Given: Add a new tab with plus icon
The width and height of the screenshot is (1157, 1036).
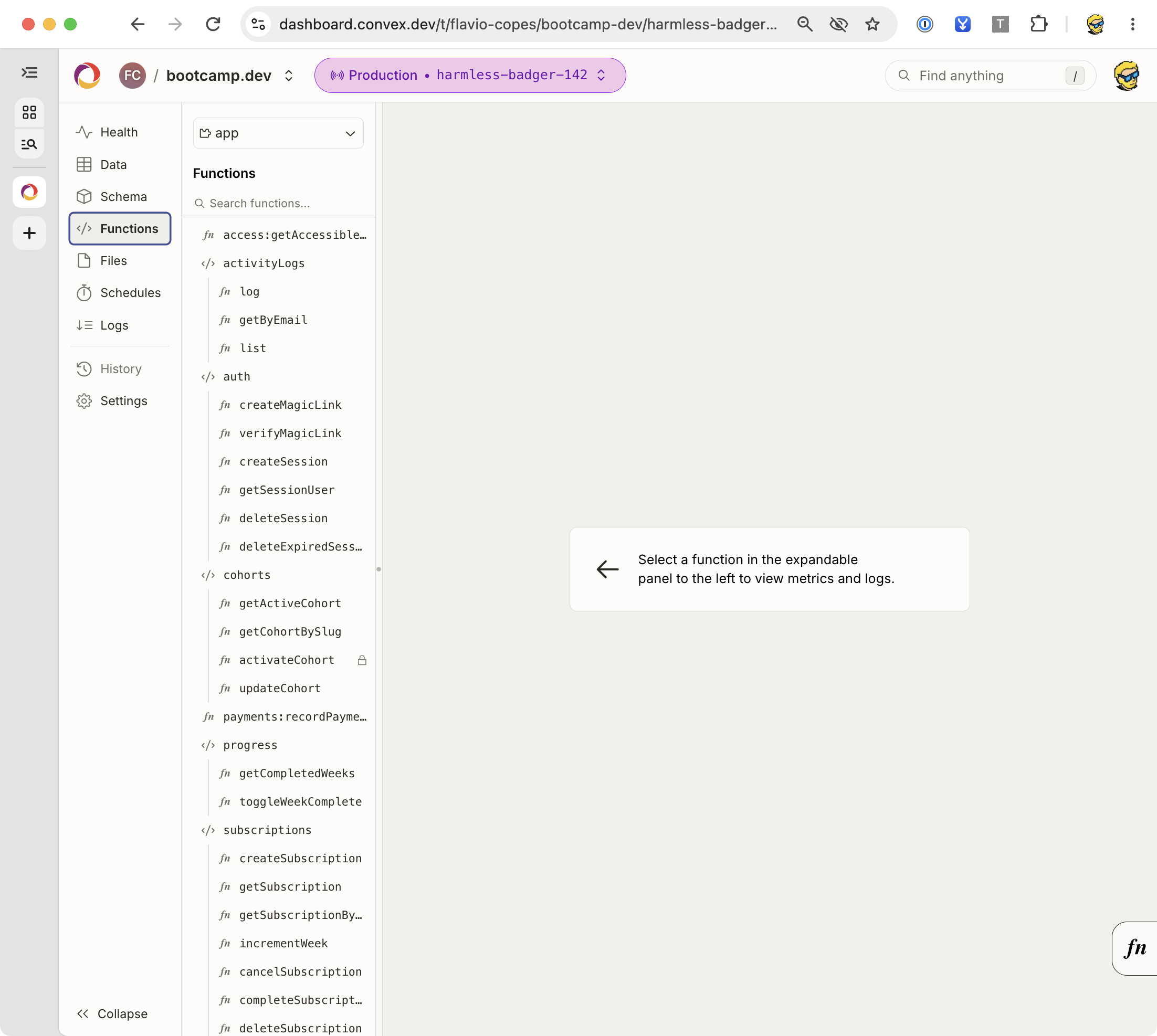Looking at the screenshot, I should point(29,233).
